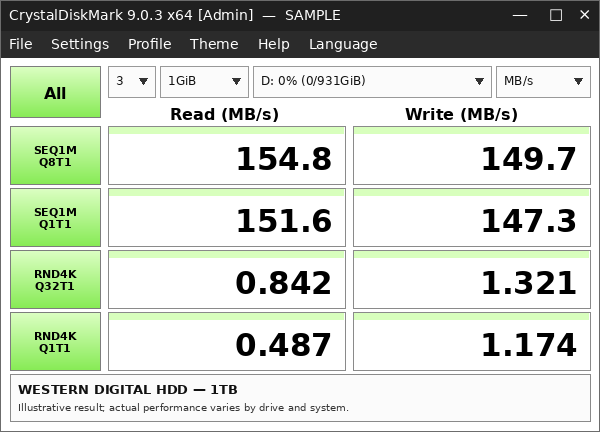
Task: Start the SEQ1M Q8T1 test
Action: click(55, 156)
